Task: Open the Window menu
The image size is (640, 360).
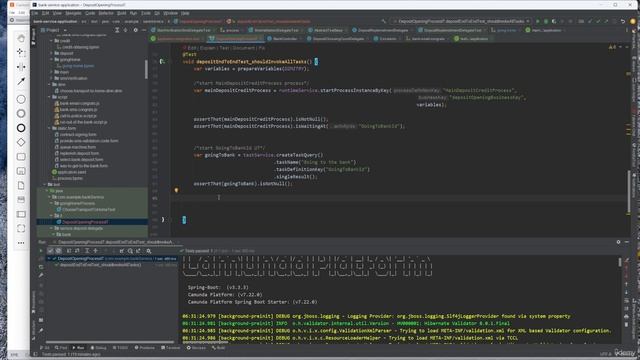Action: click(171, 13)
